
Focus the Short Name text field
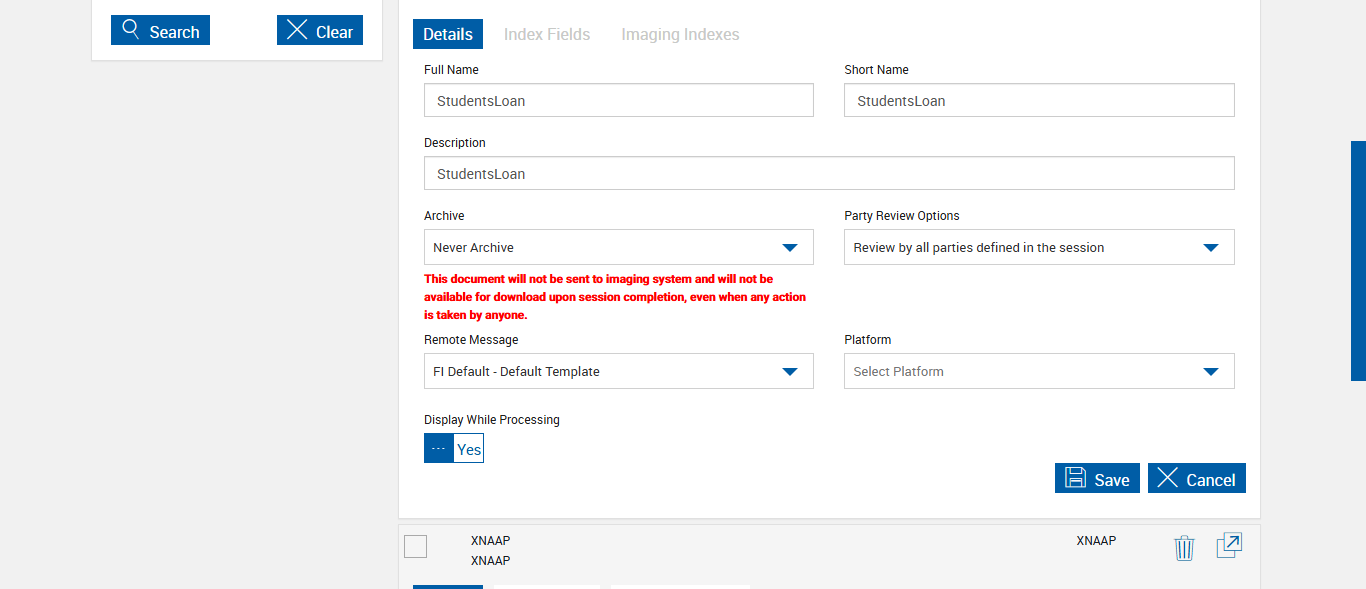point(1039,101)
